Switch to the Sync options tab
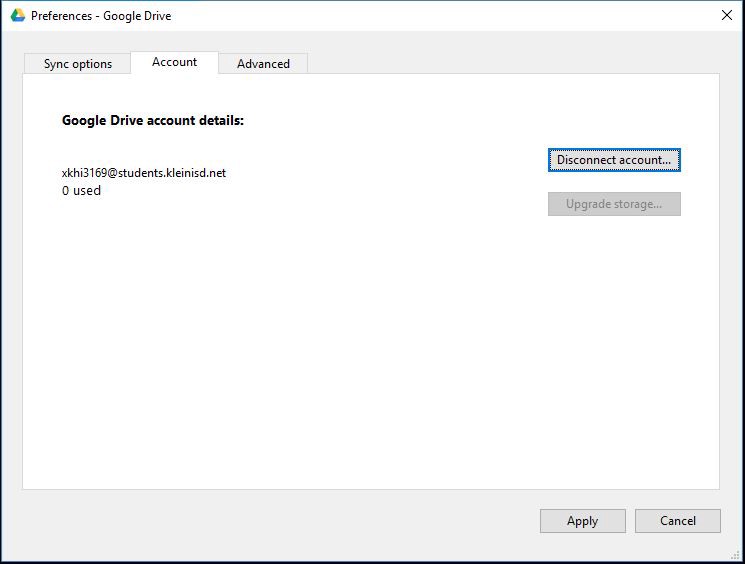This screenshot has width=745, height=564. [77, 64]
